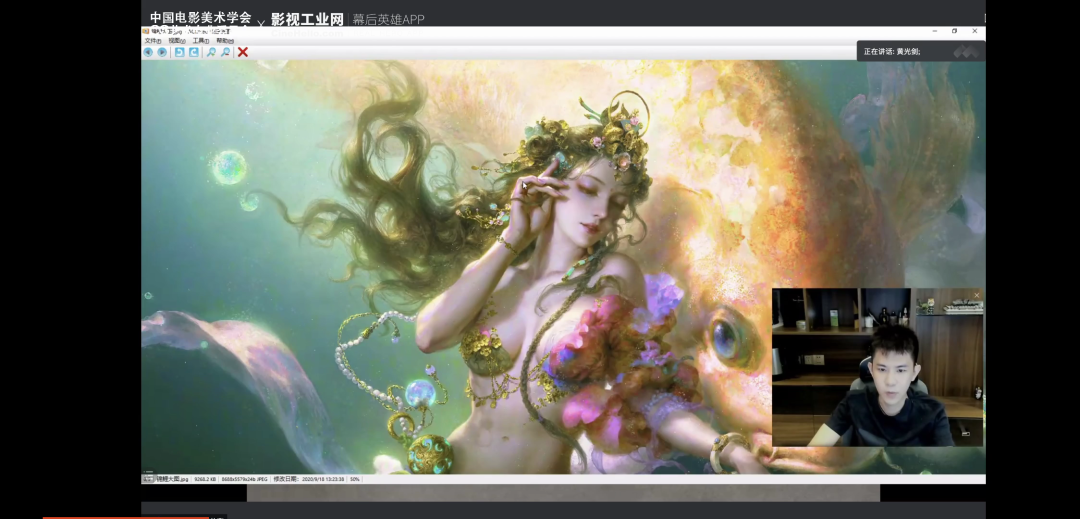Close the image viewer window
The image size is (1080, 519).
click(x=975, y=31)
